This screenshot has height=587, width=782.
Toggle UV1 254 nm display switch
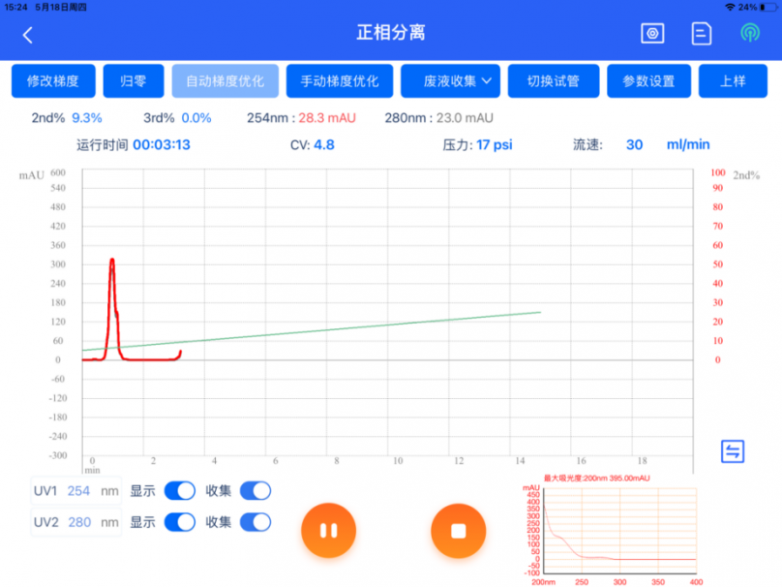180,491
